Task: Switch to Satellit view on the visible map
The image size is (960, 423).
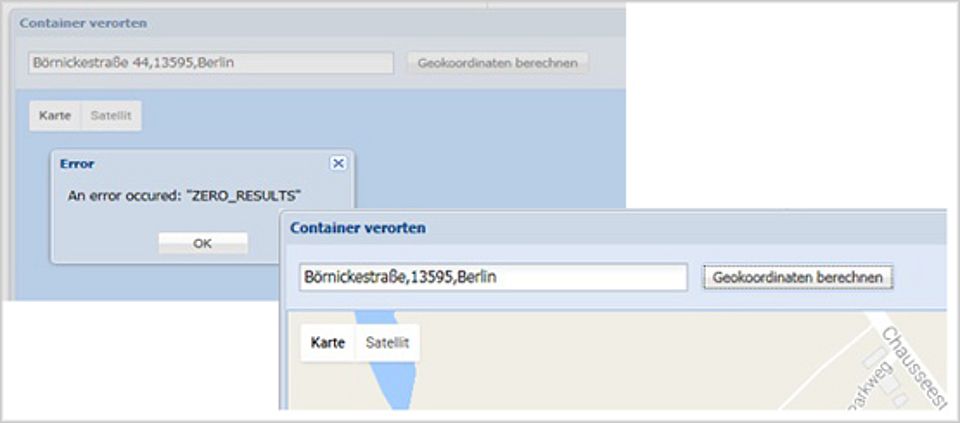Action: pos(387,343)
